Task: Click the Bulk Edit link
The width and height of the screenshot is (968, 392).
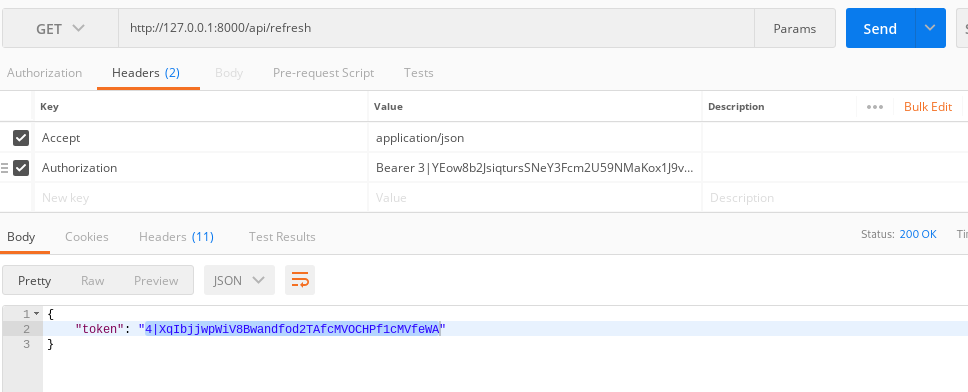Action: pyautogui.click(x=928, y=107)
